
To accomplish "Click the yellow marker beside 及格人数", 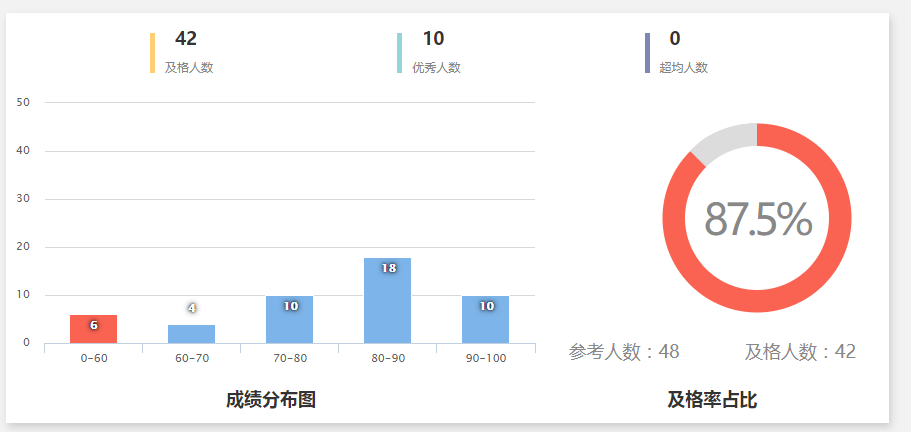I will coord(152,53).
